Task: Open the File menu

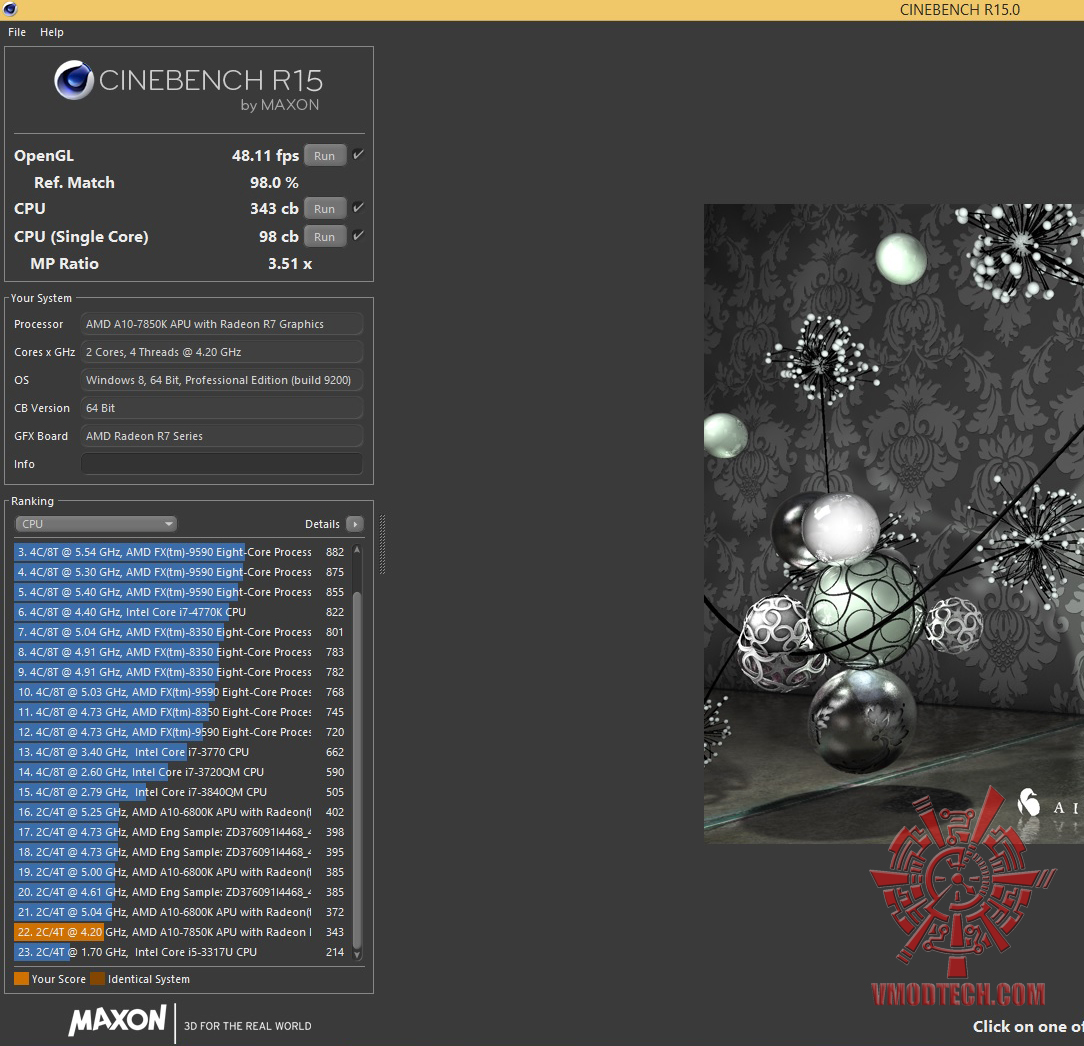Action: 17,32
